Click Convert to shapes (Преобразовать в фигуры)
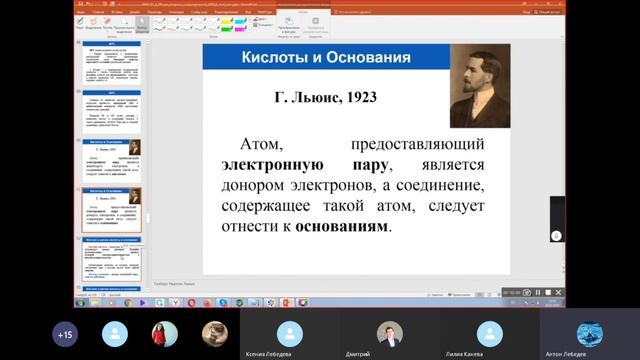 pos(289,25)
